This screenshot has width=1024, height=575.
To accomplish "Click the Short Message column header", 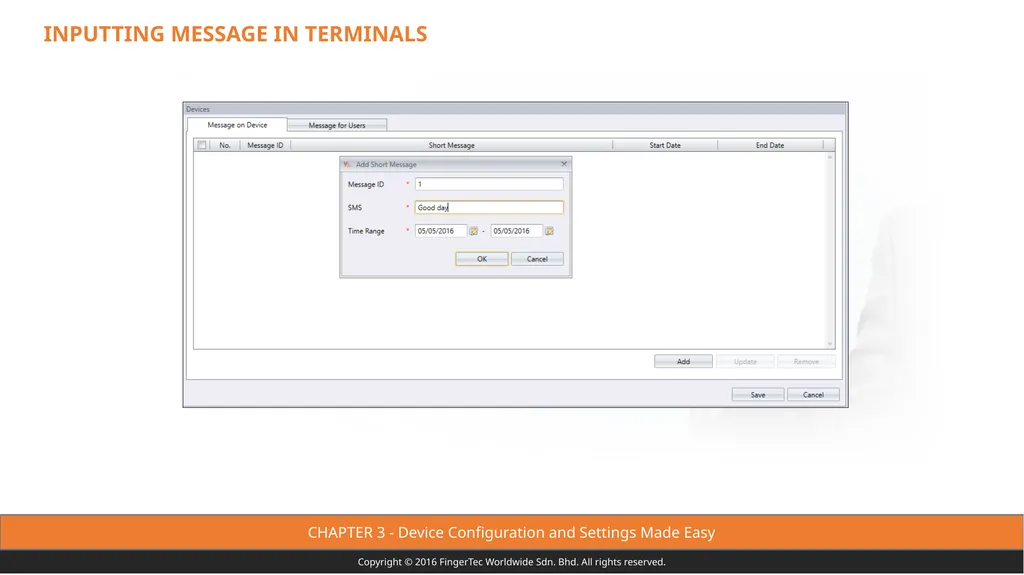I will tap(451, 145).
